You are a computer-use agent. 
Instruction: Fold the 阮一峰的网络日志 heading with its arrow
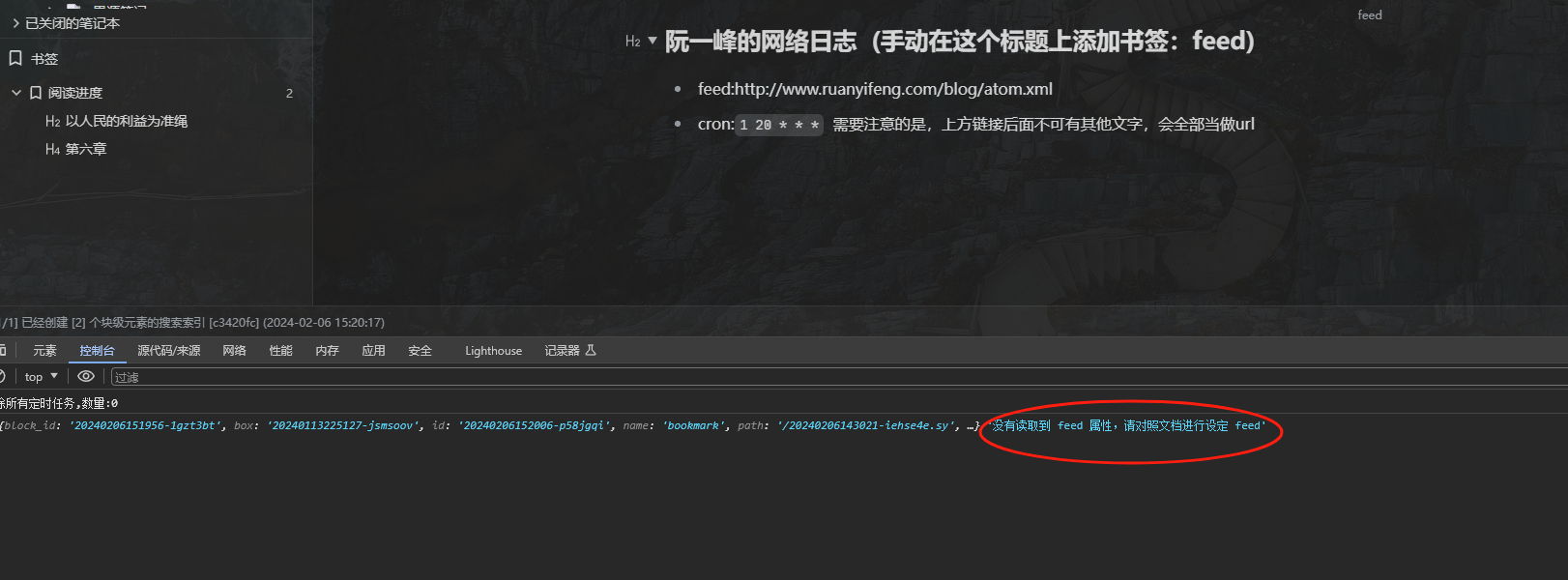653,41
